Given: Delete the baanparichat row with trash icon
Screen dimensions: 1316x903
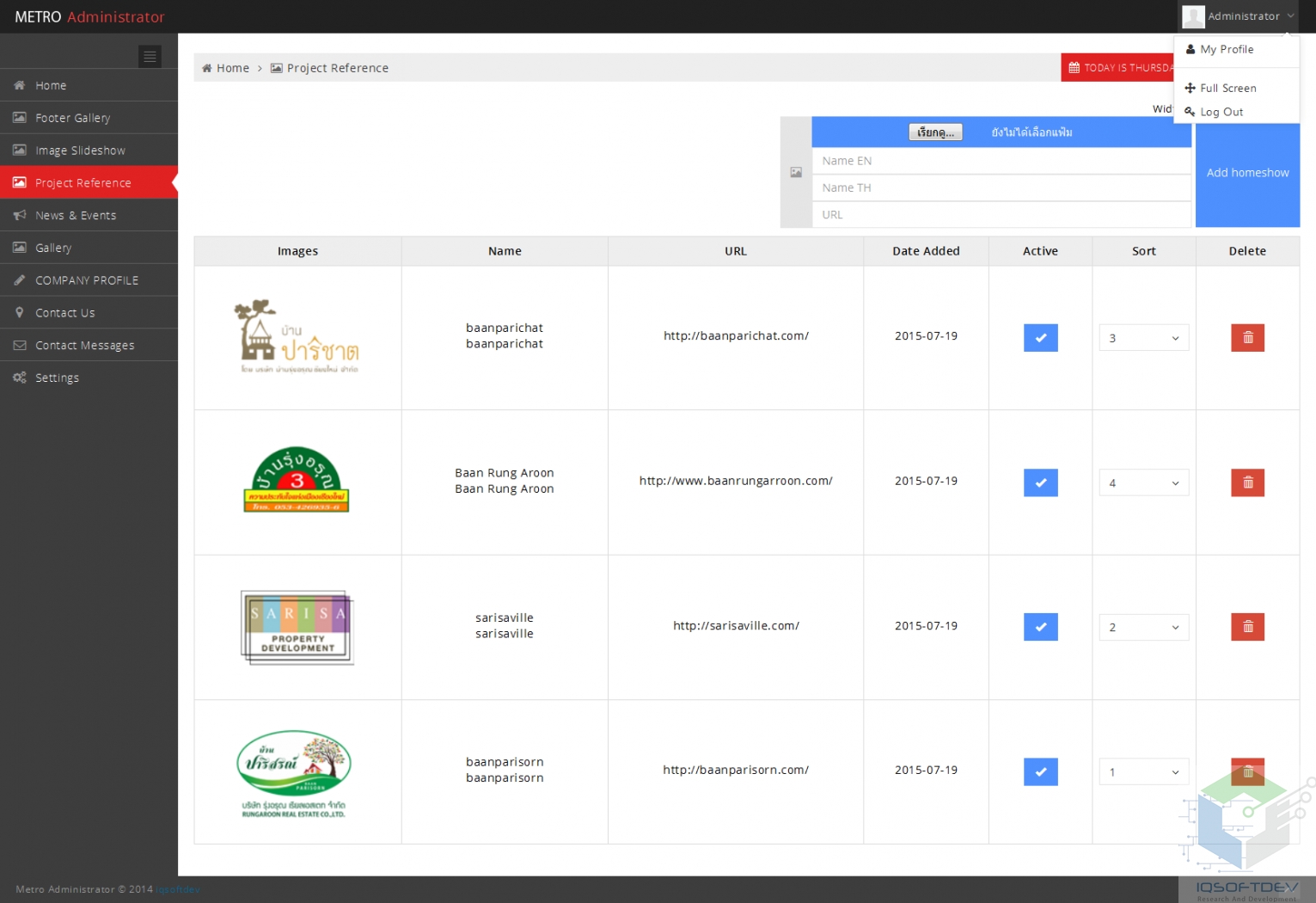Looking at the screenshot, I should [x=1247, y=338].
